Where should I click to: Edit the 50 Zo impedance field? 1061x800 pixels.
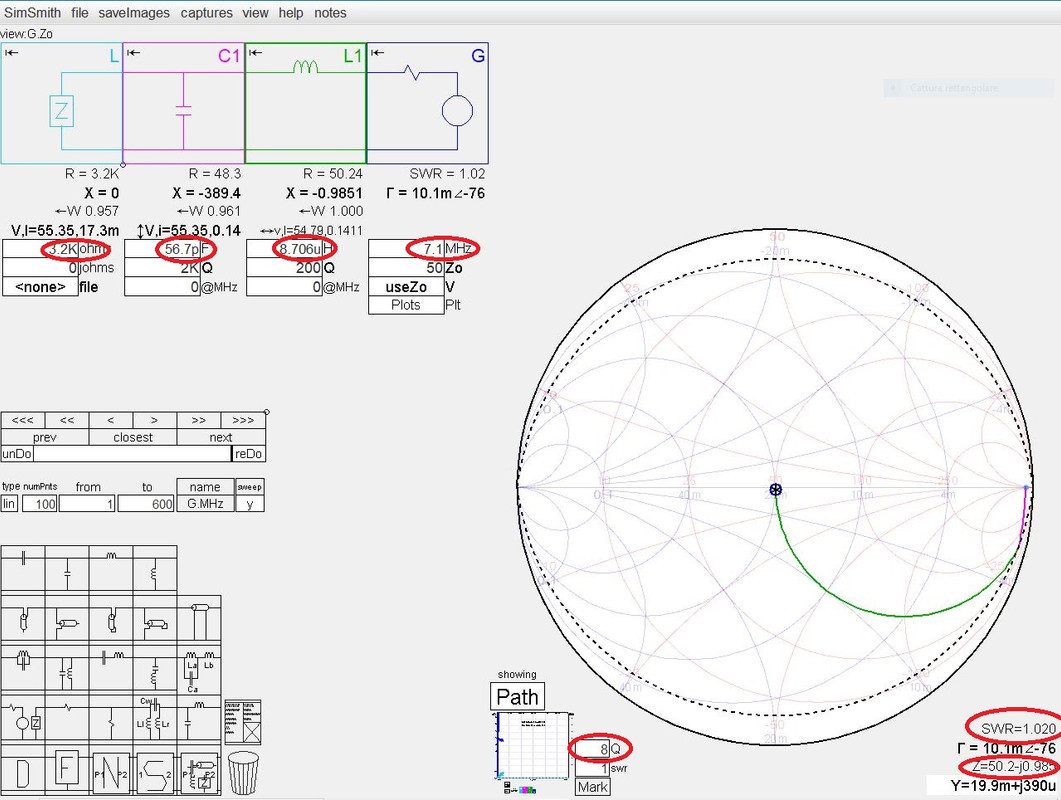(x=406, y=268)
